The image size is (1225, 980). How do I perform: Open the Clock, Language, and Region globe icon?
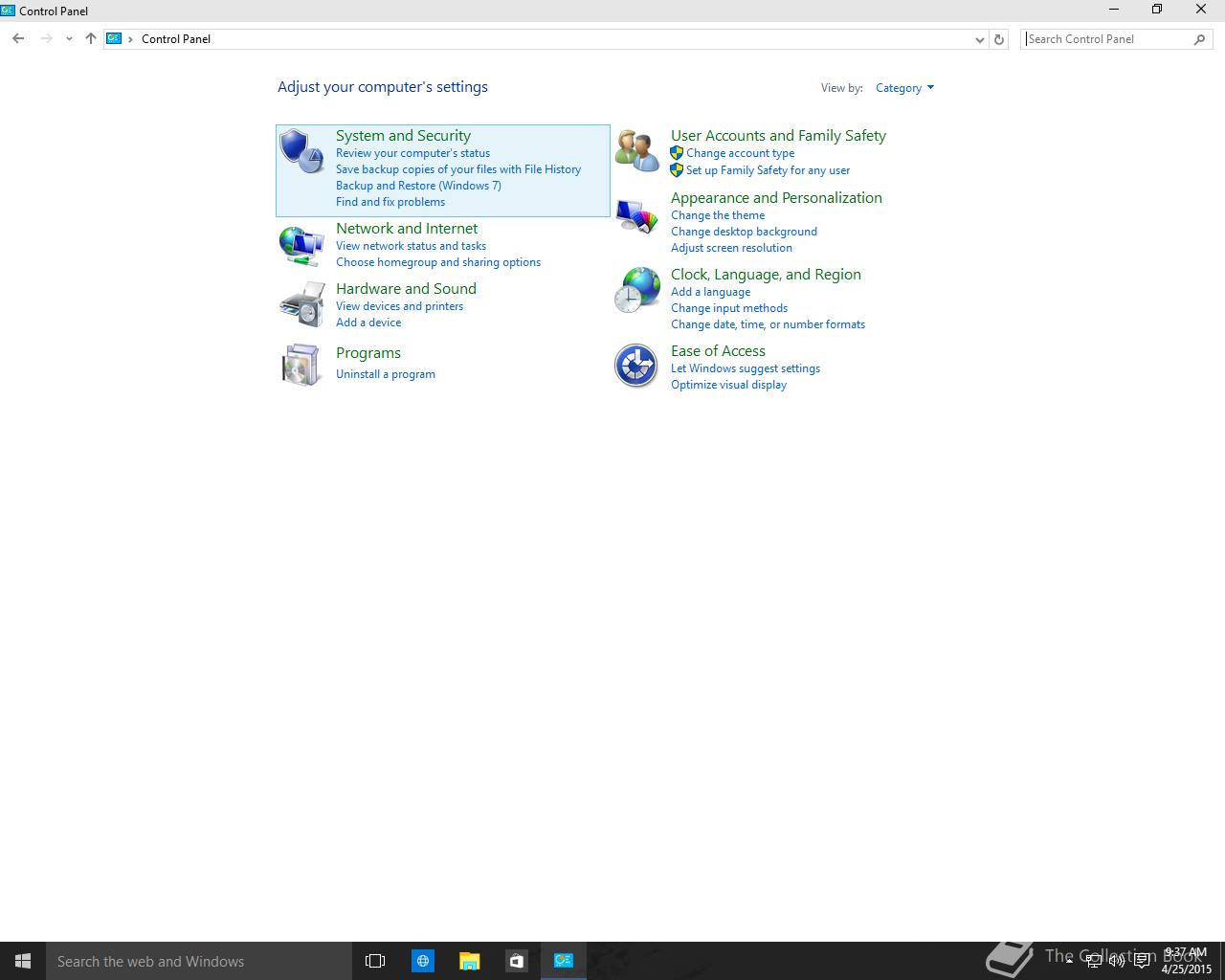637,290
